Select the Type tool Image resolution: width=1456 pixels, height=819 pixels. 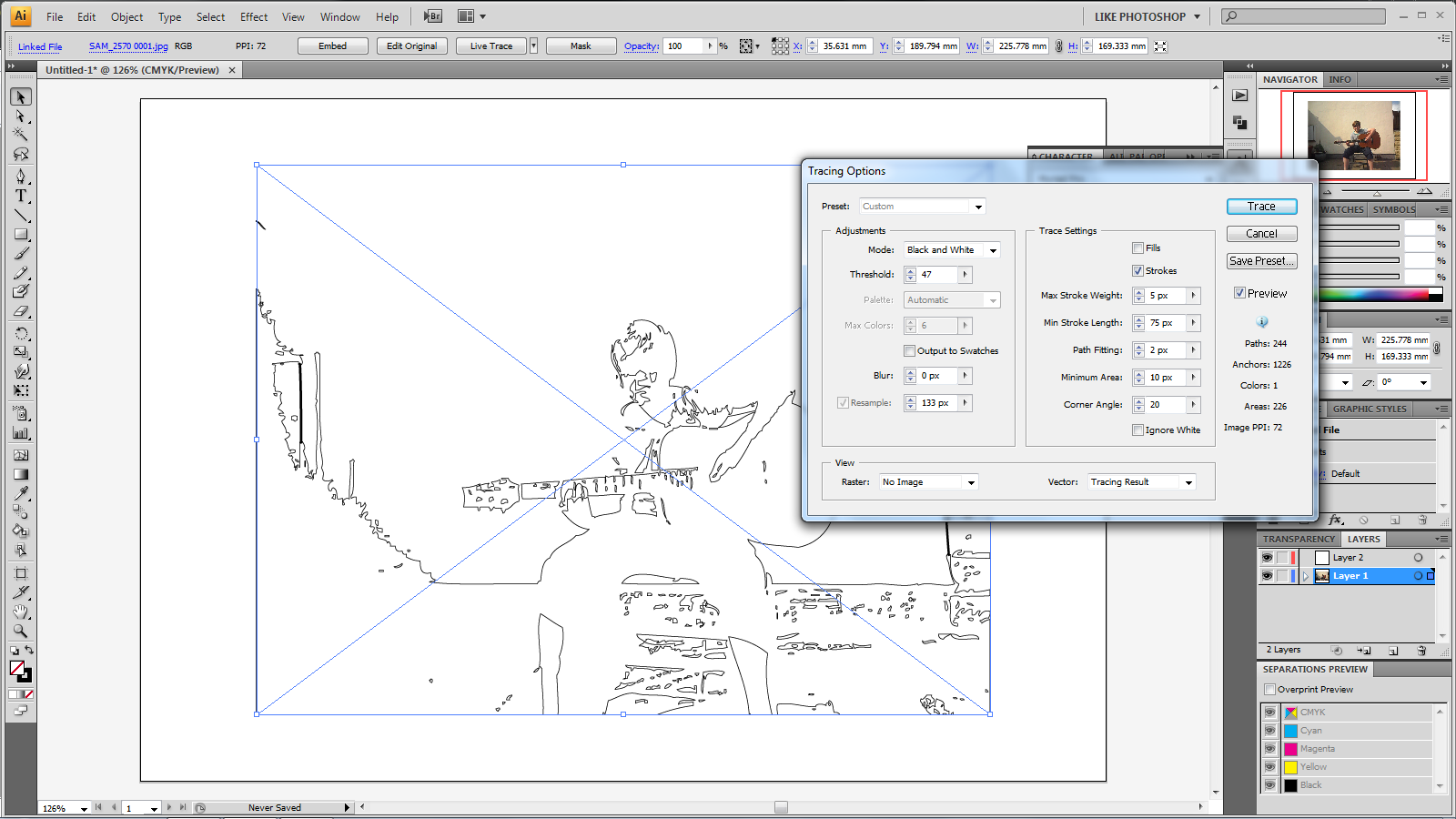point(20,196)
